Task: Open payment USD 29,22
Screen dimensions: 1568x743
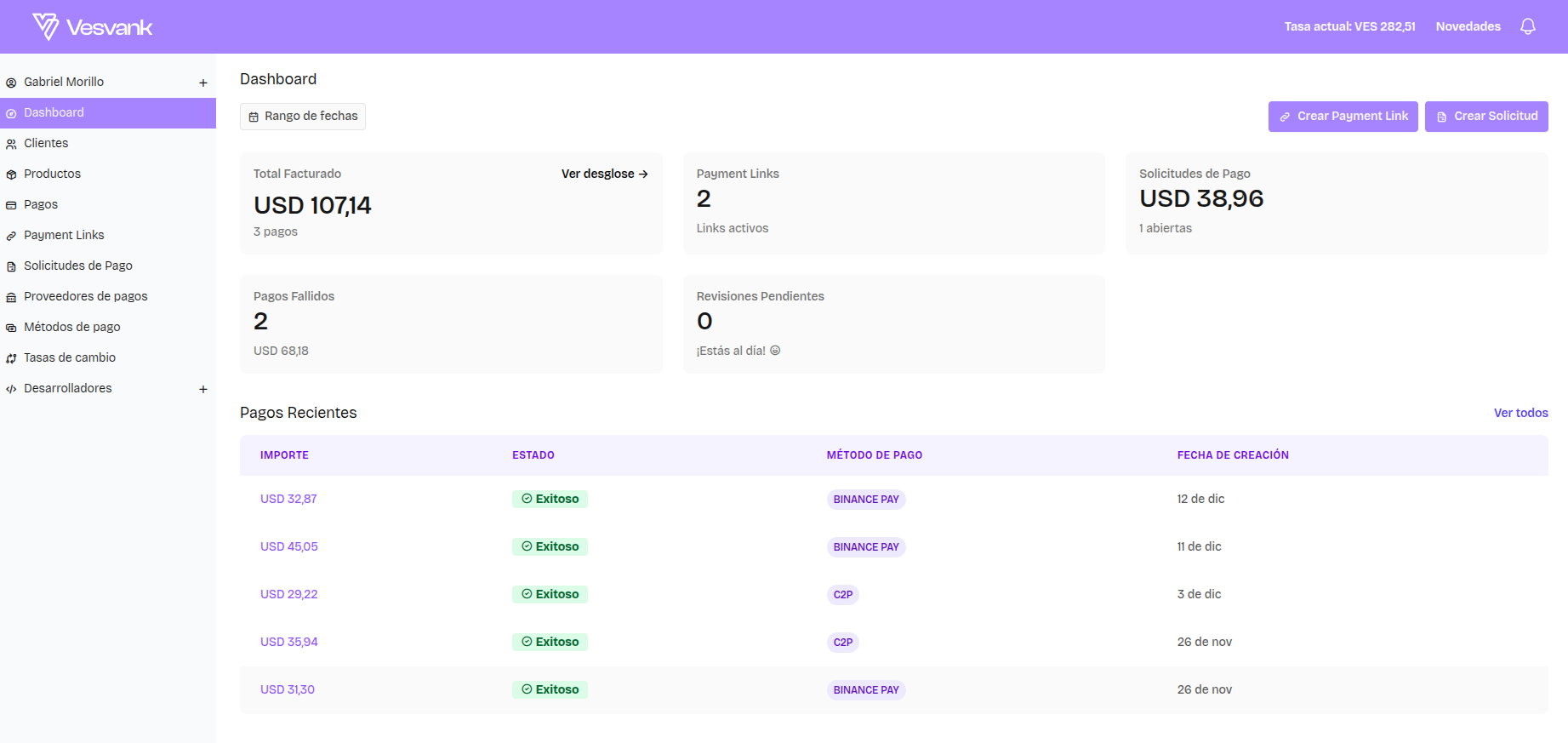Action: [288, 594]
